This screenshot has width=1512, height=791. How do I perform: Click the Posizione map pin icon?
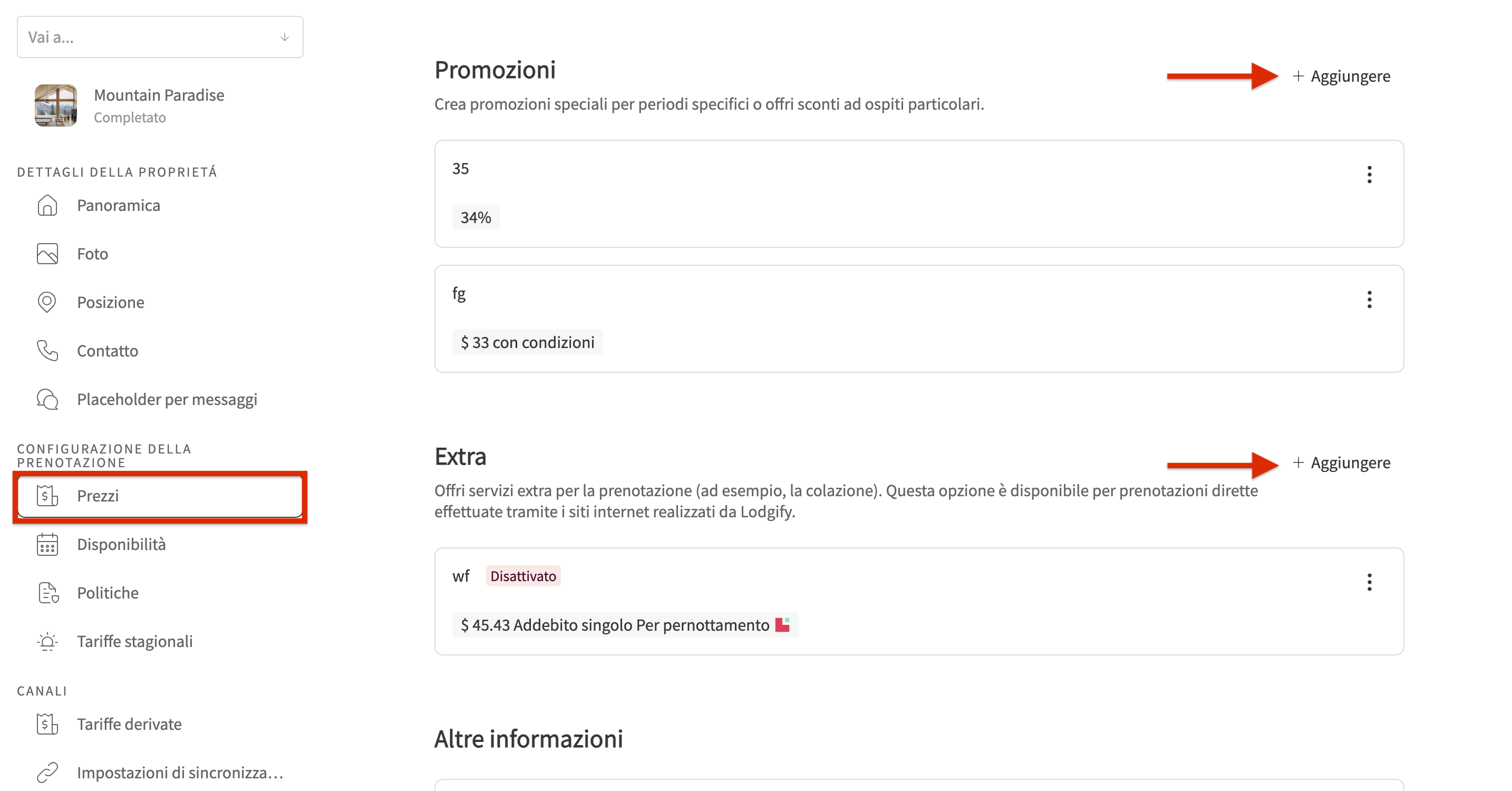coord(47,302)
